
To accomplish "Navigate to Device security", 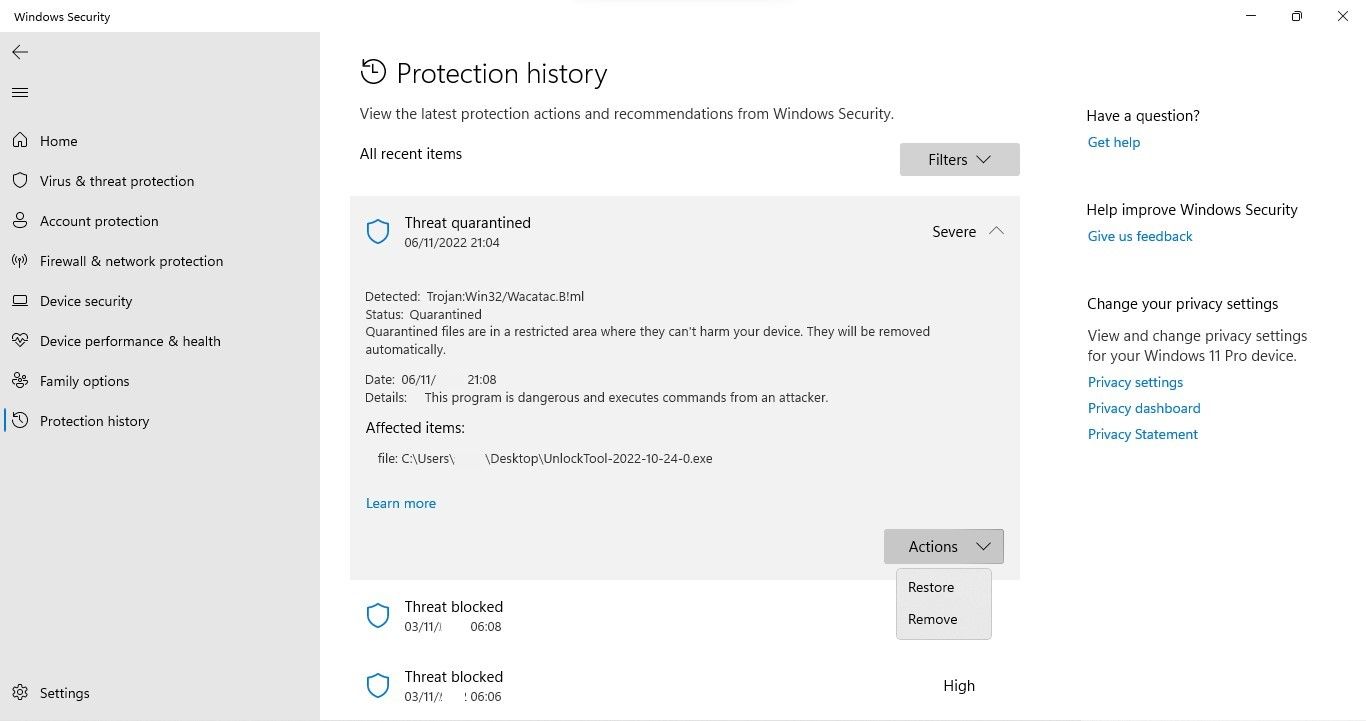I will pyautogui.click(x=86, y=301).
